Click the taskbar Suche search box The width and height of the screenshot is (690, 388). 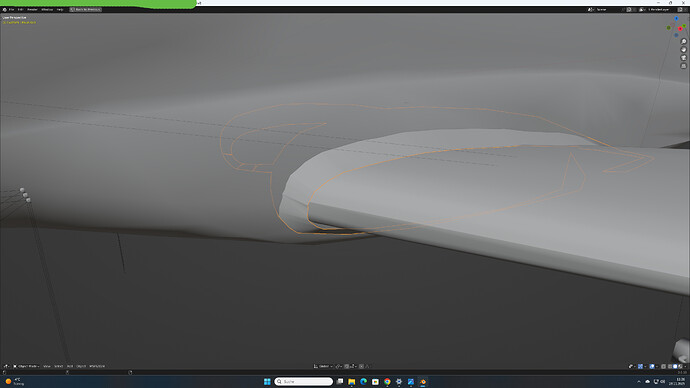tap(304, 381)
